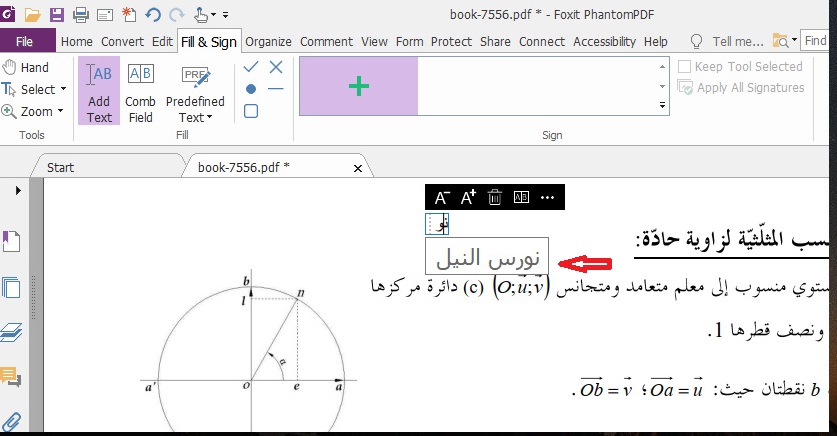Image resolution: width=837 pixels, height=436 pixels.
Task: Decrease text size with A- button
Action: 442,198
